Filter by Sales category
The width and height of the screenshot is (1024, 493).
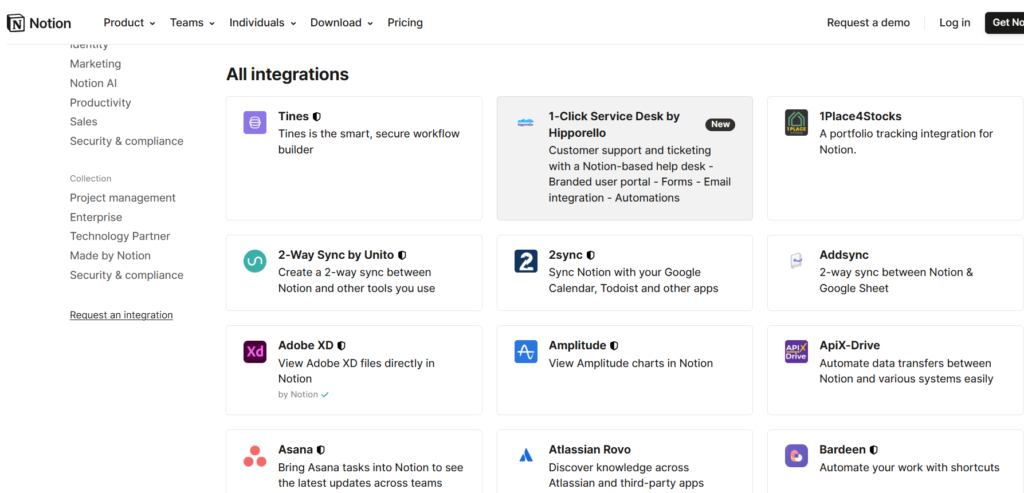pyautogui.click(x=84, y=121)
